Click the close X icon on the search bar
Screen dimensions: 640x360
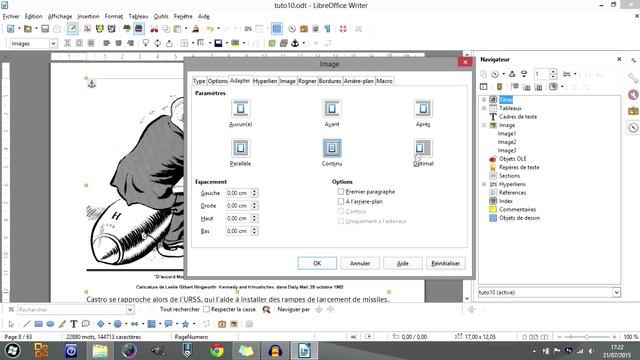[x=11, y=309]
